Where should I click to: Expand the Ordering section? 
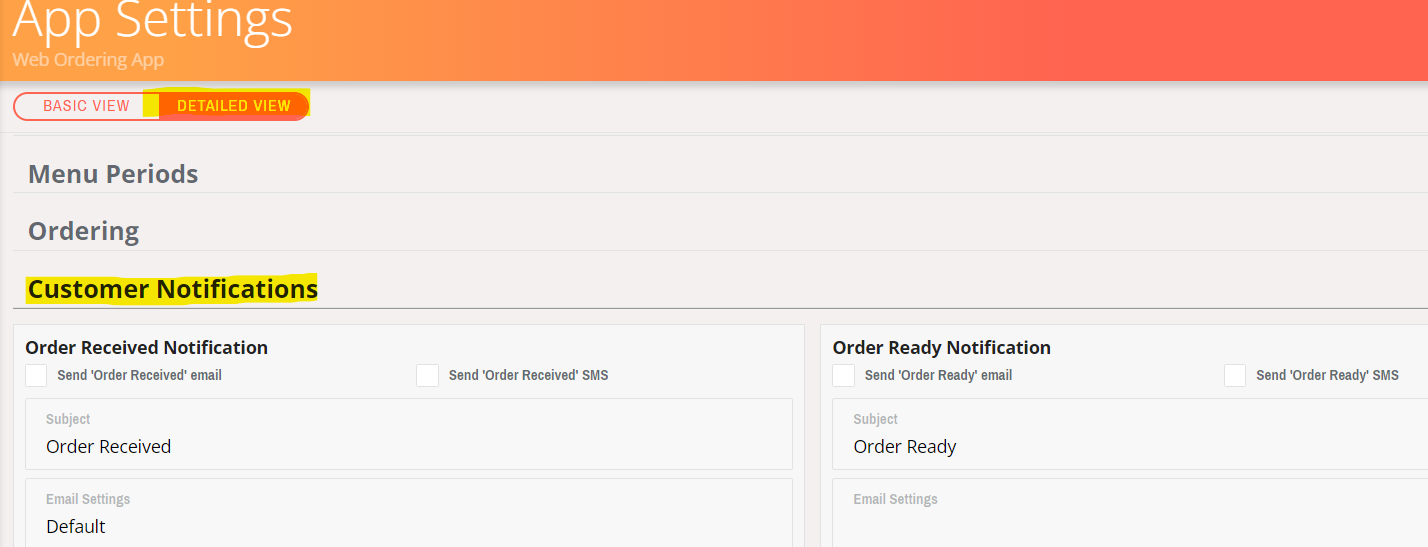84,231
